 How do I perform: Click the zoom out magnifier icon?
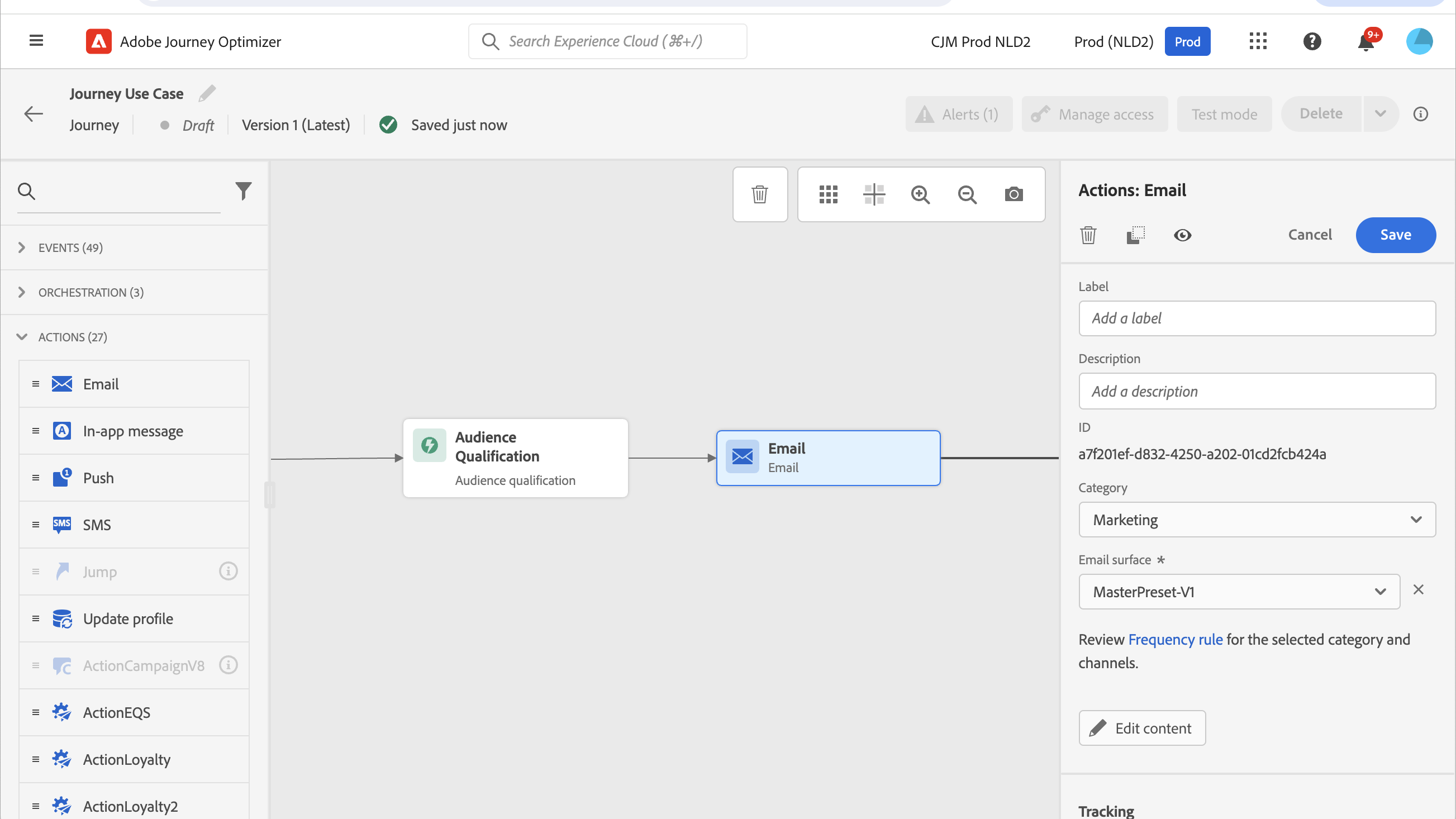[x=967, y=194]
